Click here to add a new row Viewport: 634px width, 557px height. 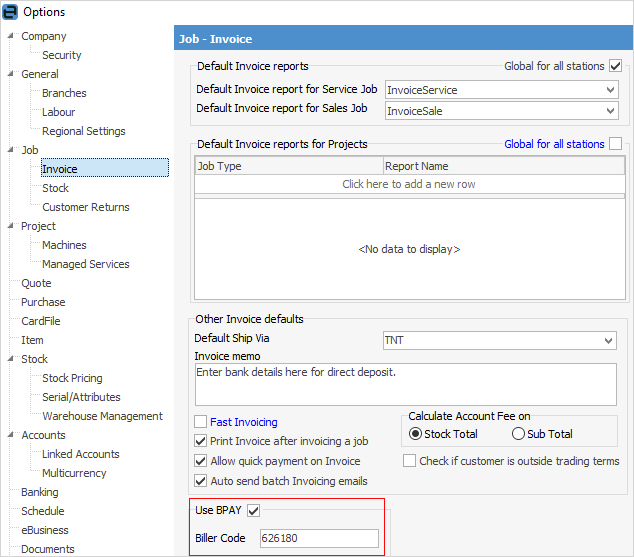pyautogui.click(x=409, y=184)
